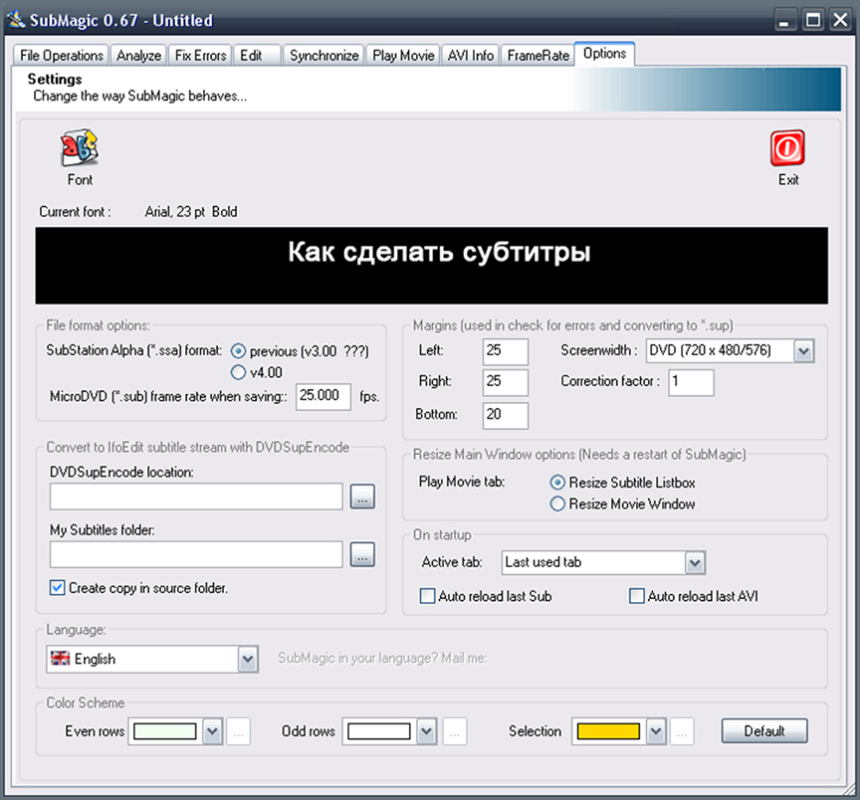
Task: Click the SubMagic title bar app icon
Action: (16, 20)
